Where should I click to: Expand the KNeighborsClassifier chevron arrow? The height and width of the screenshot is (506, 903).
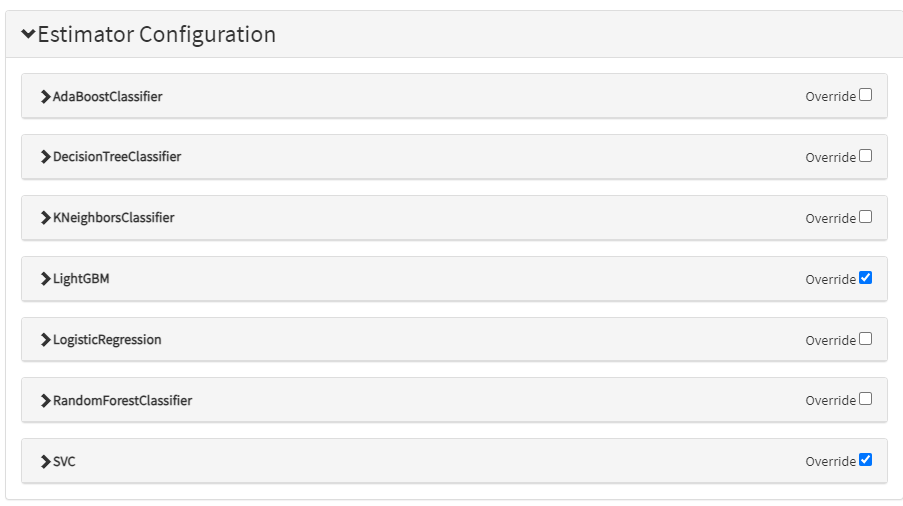tap(45, 218)
